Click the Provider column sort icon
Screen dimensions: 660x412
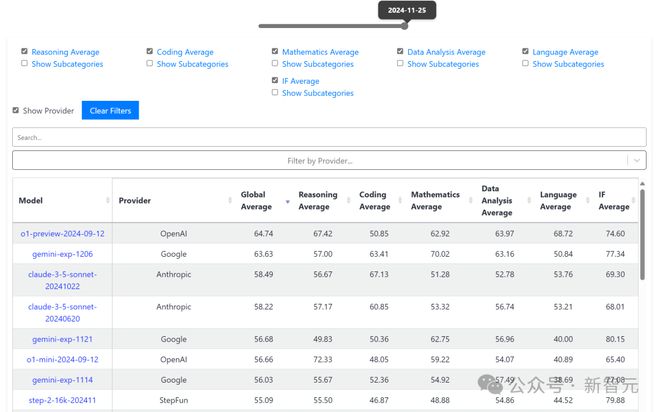coord(226,201)
